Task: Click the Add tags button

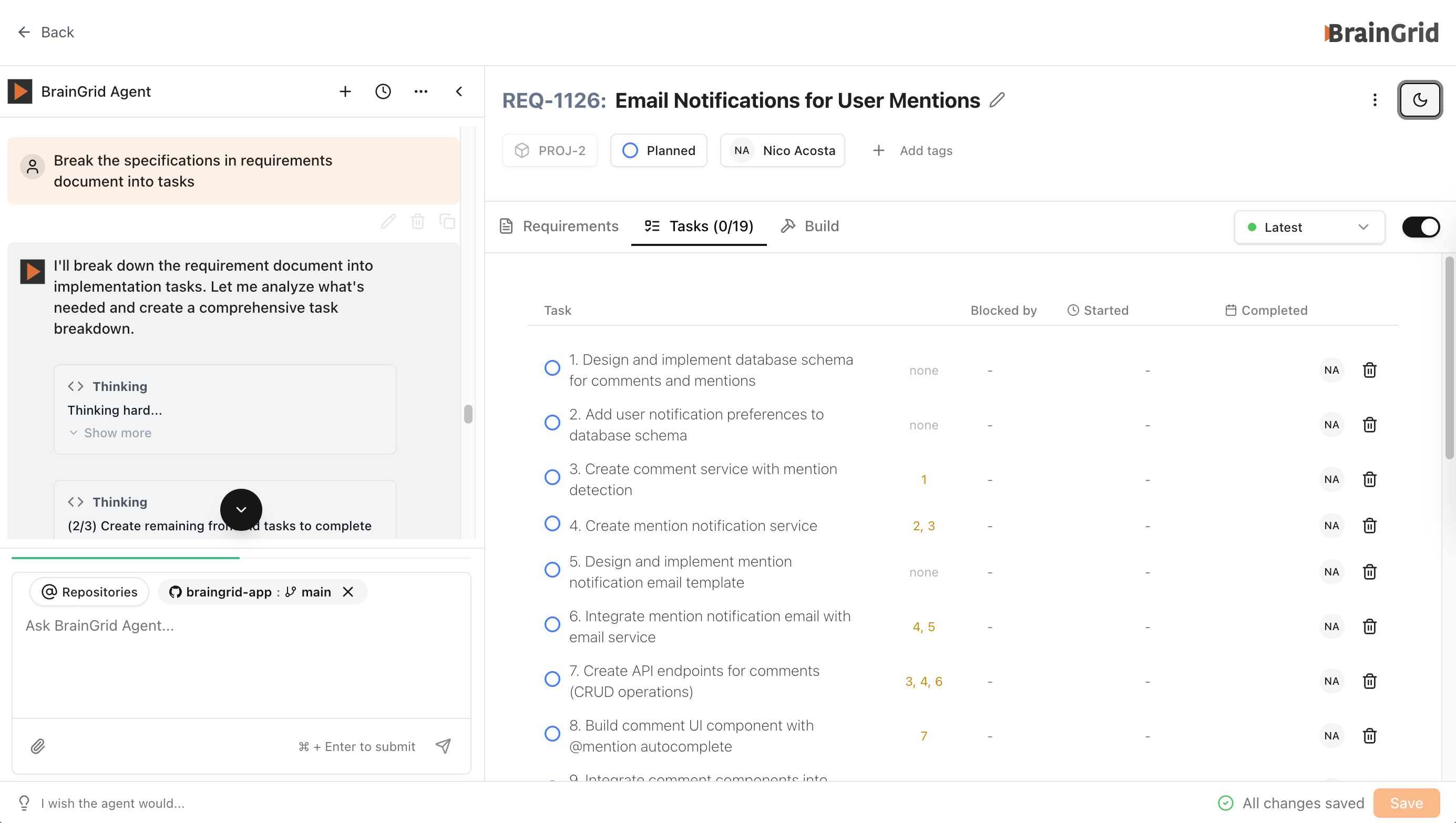Action: click(912, 150)
